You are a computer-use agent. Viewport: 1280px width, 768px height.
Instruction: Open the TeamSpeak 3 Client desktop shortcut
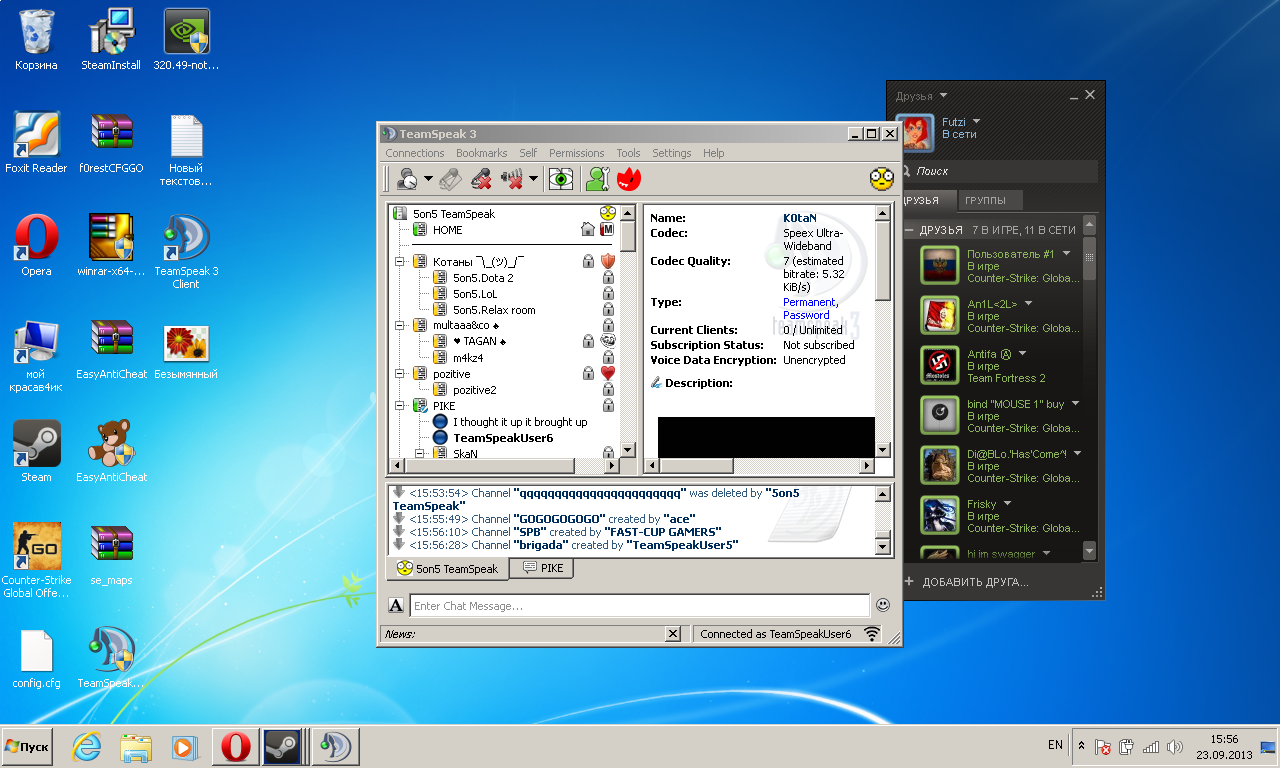186,250
